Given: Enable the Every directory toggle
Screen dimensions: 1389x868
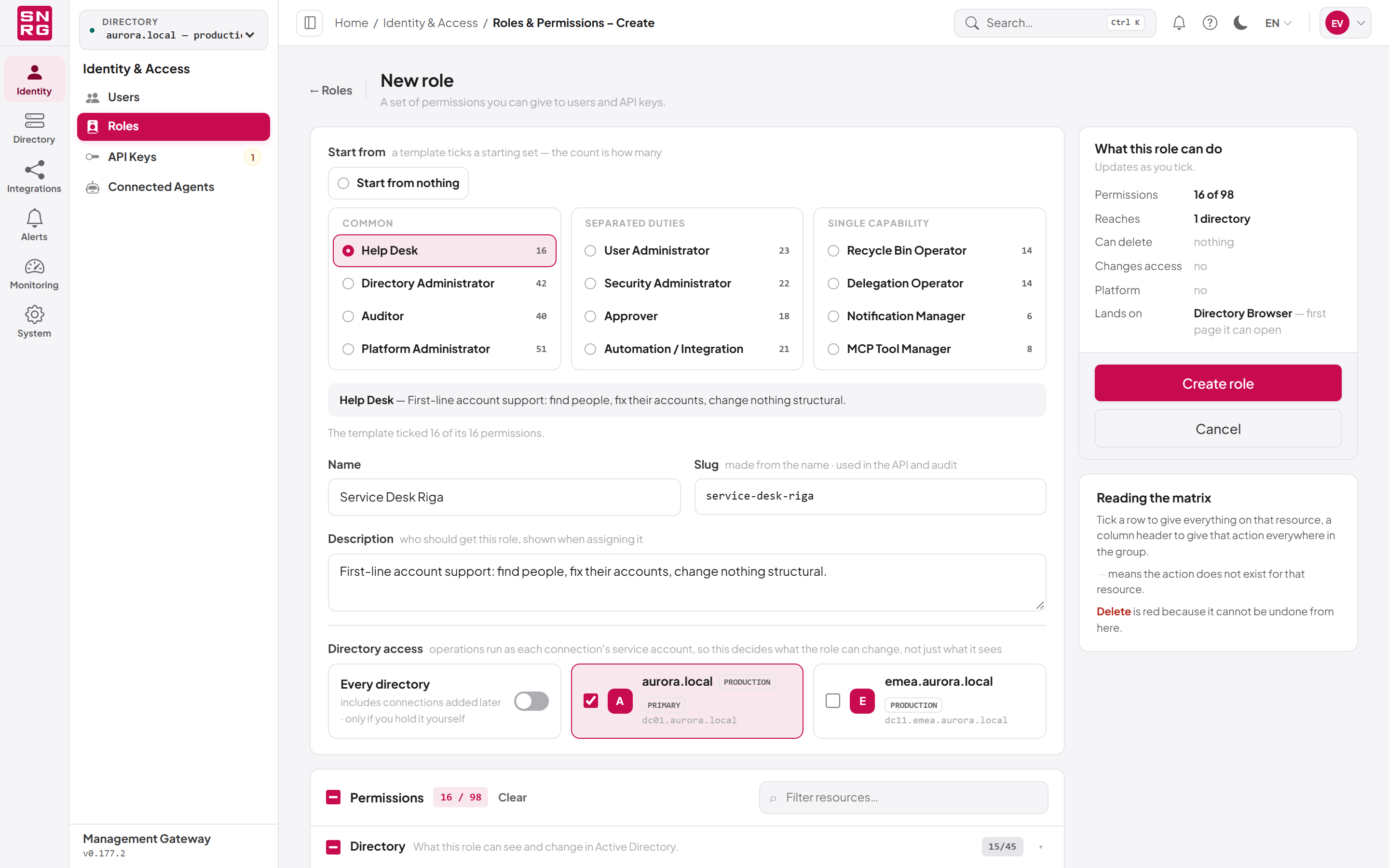Looking at the screenshot, I should (x=531, y=701).
